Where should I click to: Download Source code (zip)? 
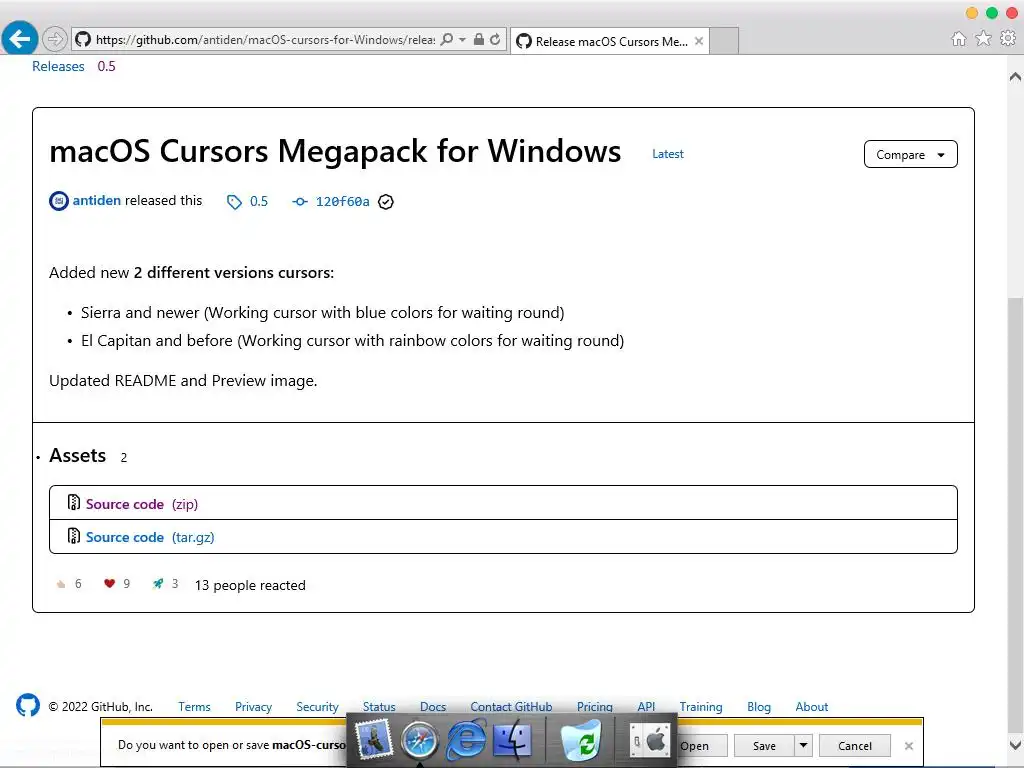tap(141, 504)
